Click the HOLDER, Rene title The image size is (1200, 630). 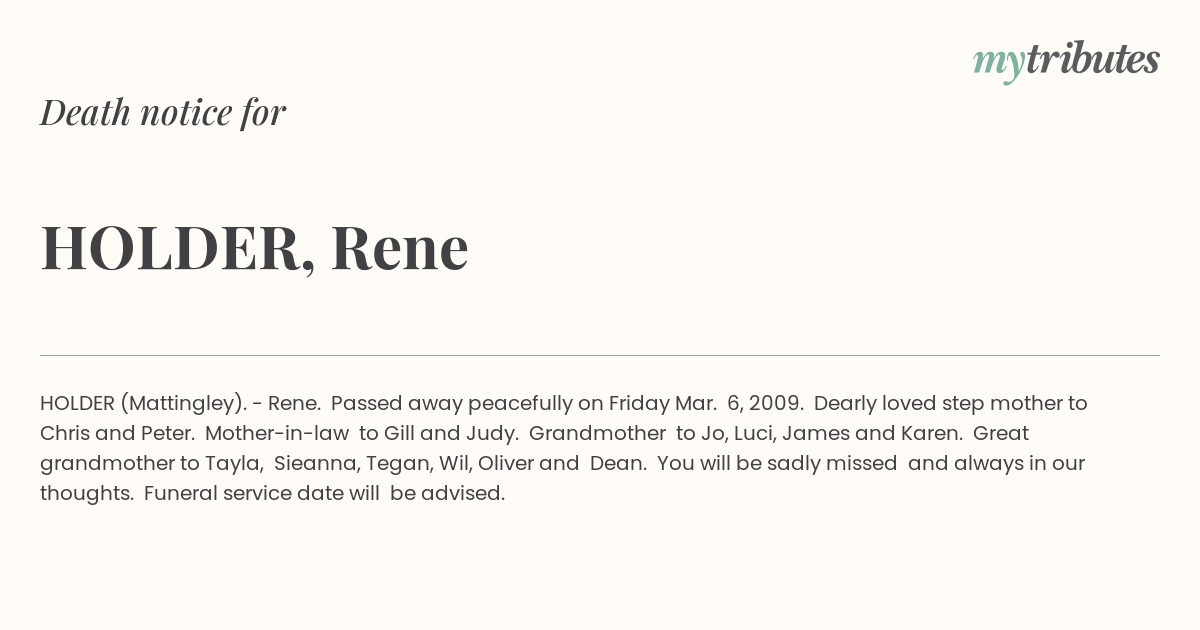[254, 247]
